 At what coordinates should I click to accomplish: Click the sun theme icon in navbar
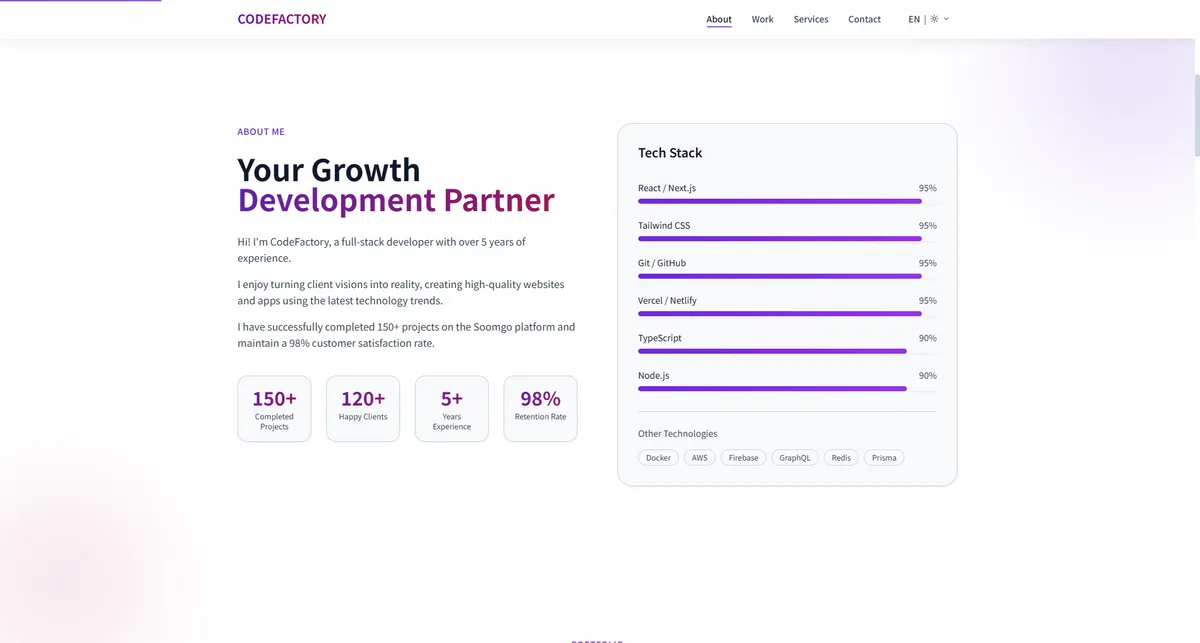tap(934, 19)
